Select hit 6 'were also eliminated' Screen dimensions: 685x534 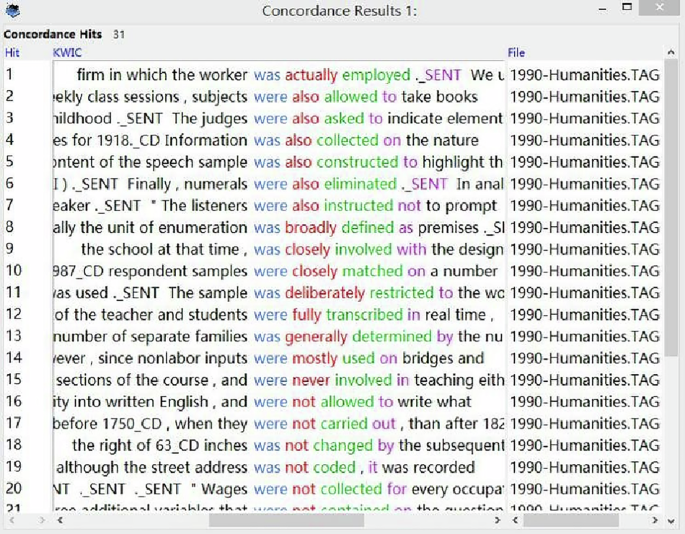(x=325, y=184)
